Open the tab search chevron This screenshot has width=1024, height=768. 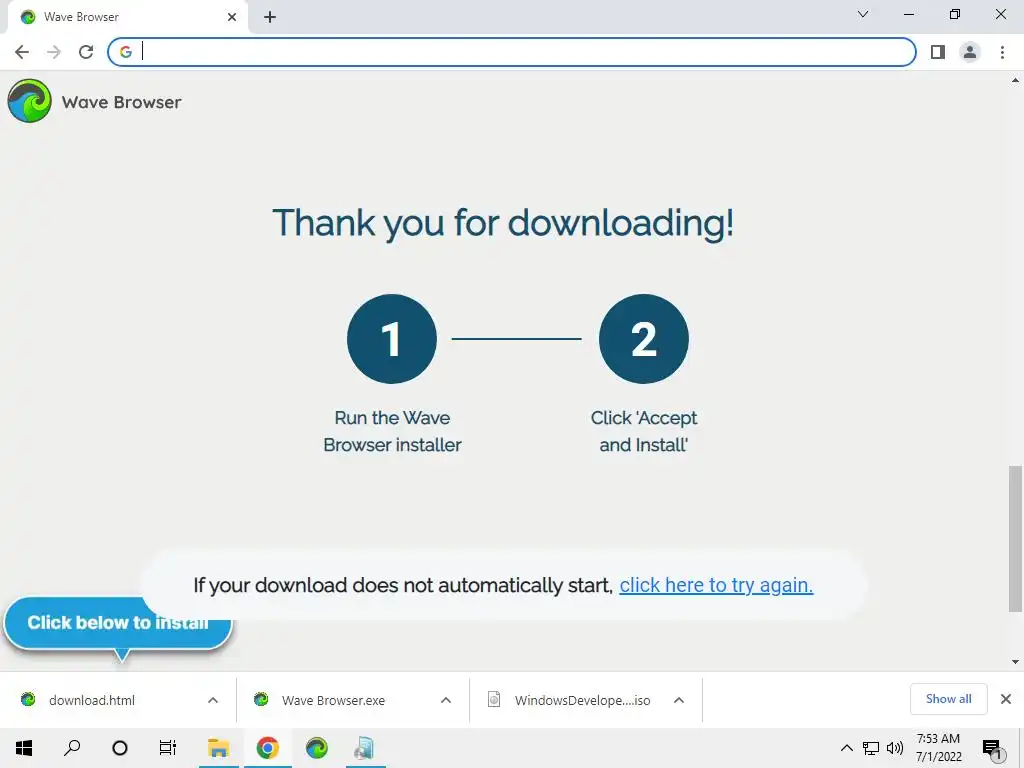coord(863,14)
